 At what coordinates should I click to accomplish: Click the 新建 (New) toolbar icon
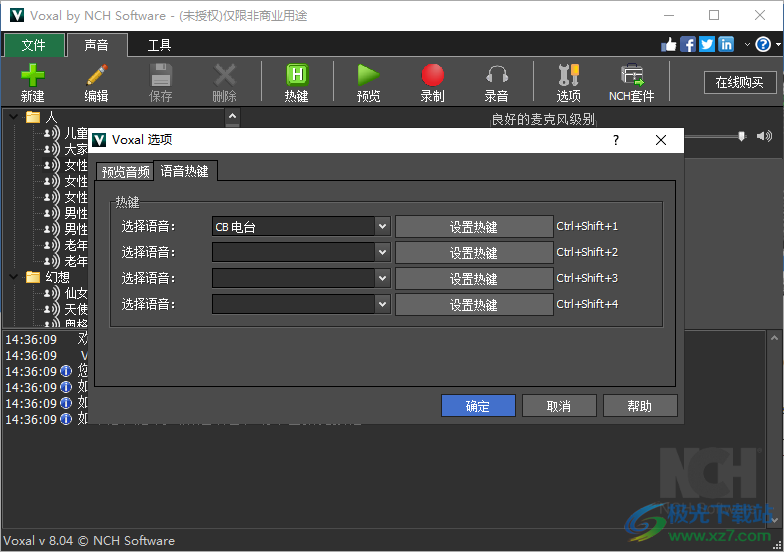point(32,82)
